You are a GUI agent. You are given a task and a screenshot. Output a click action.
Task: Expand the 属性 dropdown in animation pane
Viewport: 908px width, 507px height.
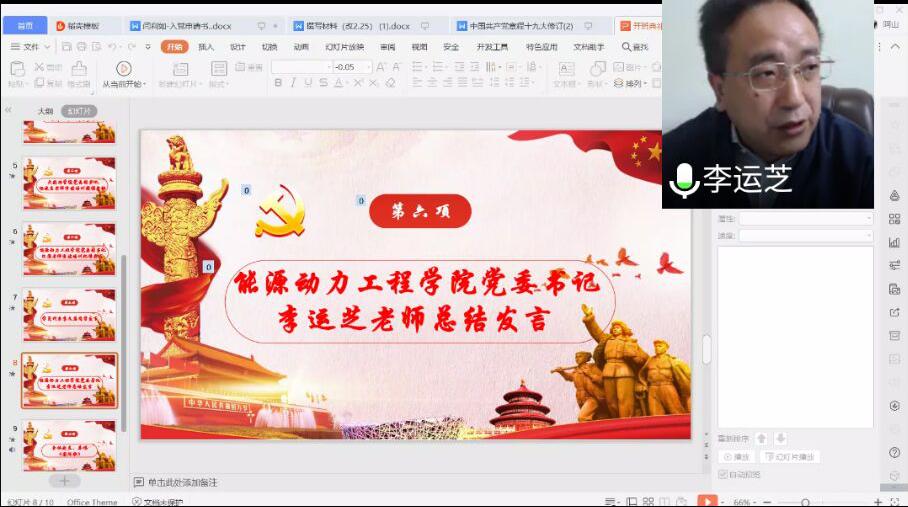(x=867, y=218)
